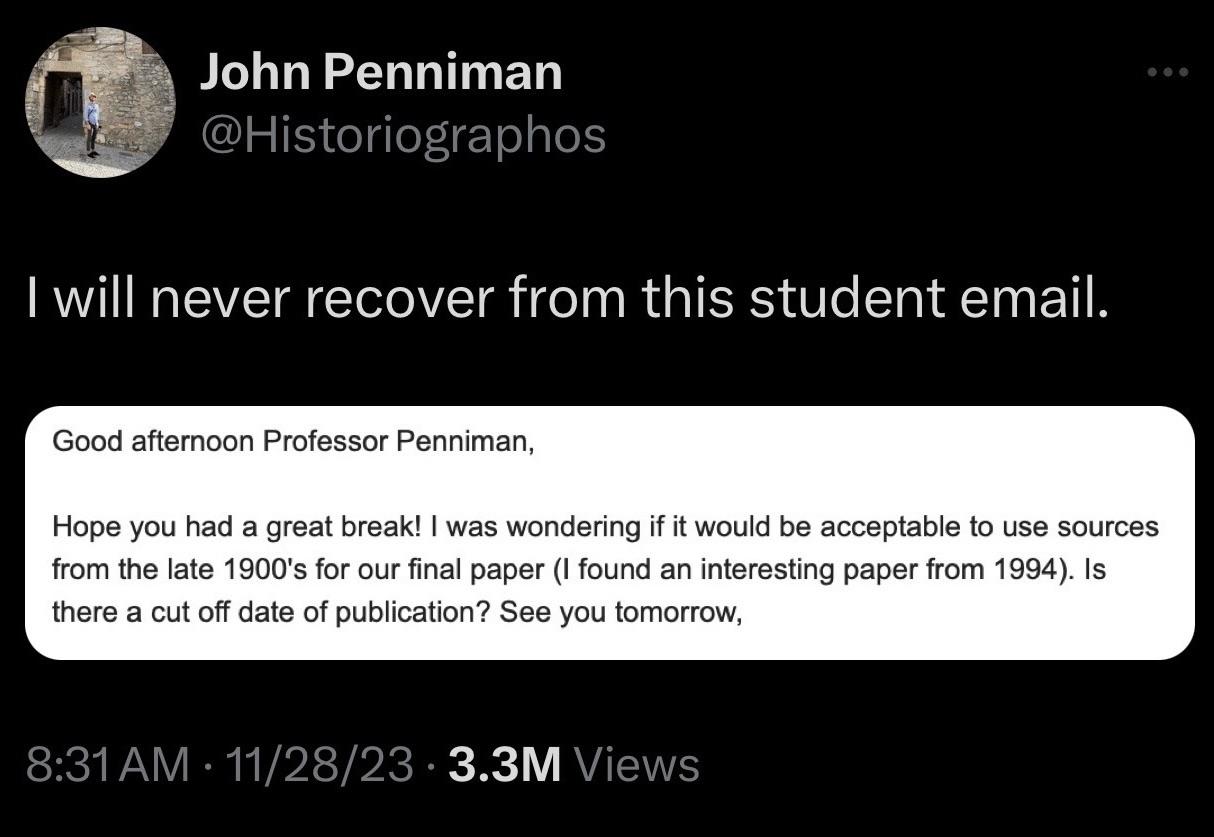
Task: Open the tweet's three-dot more options menu
Action: coord(1168,73)
